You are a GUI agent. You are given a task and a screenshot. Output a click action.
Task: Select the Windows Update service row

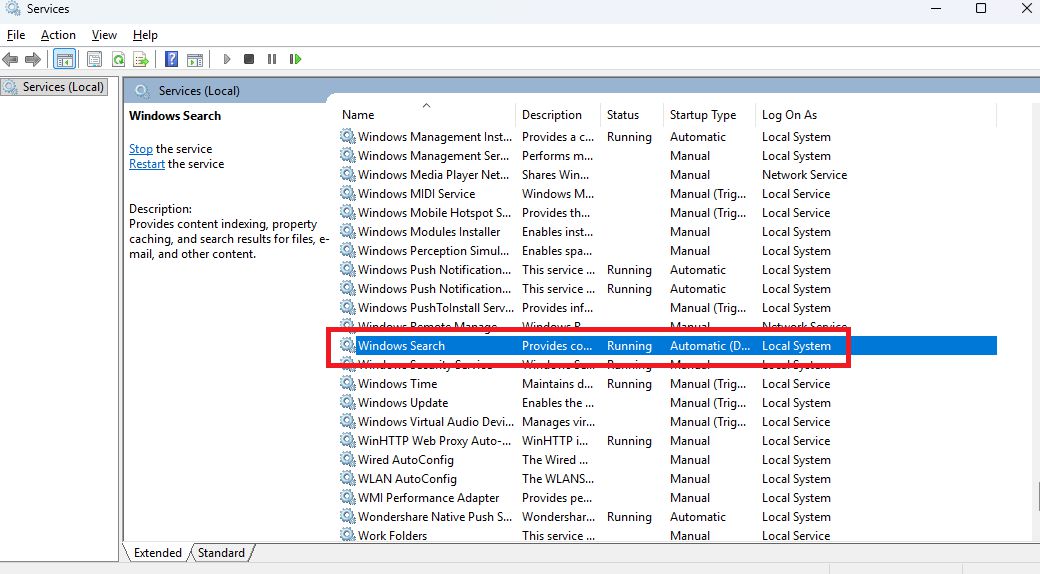(x=403, y=403)
